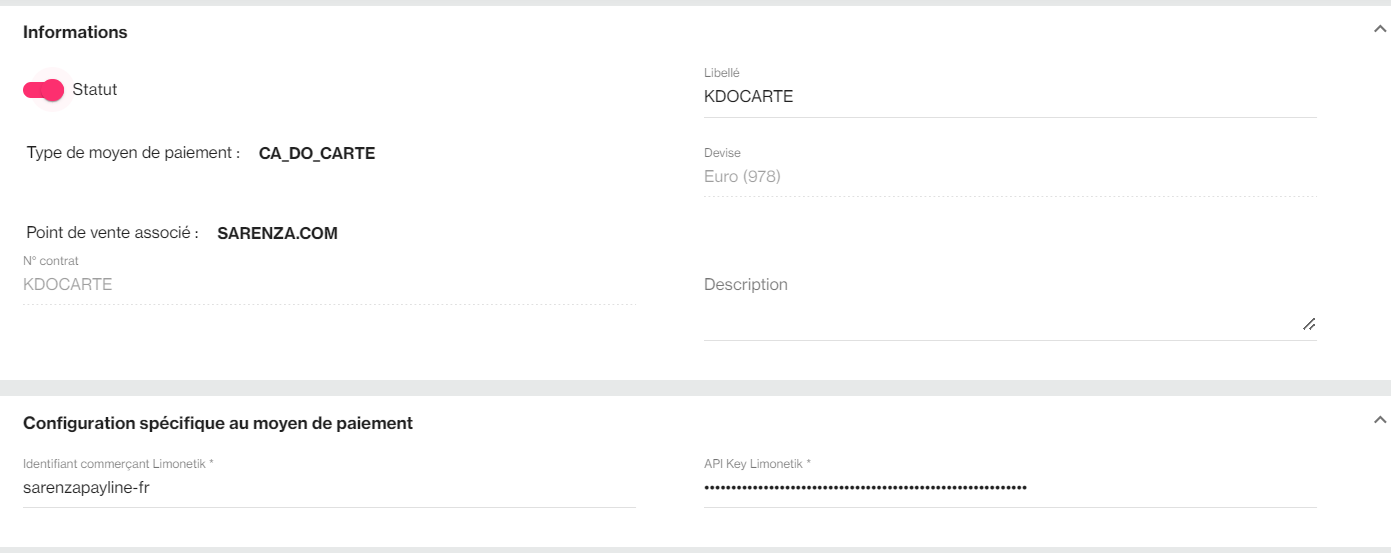
Task: Click the small Libellé caption above the field
Action: (x=722, y=73)
